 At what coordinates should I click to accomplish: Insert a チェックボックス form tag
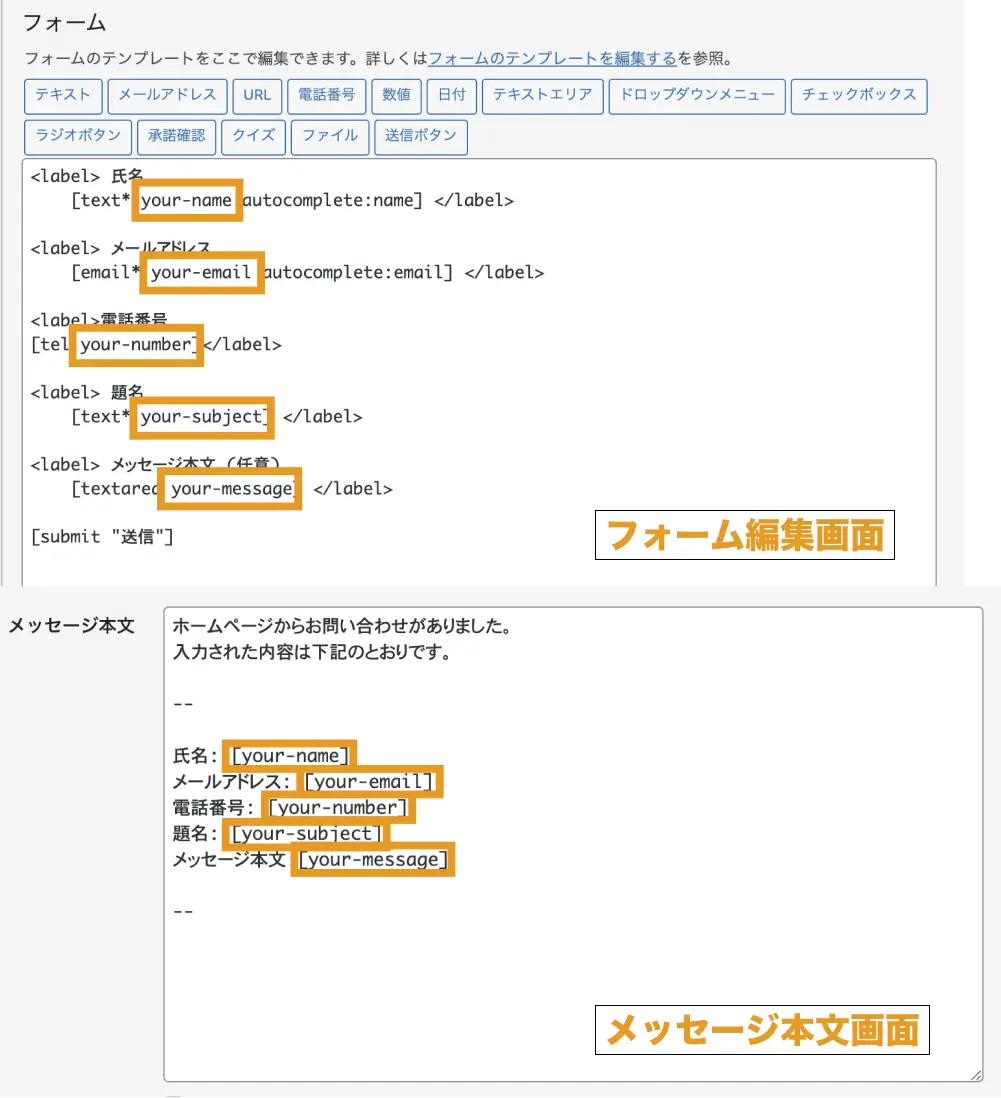tap(859, 96)
